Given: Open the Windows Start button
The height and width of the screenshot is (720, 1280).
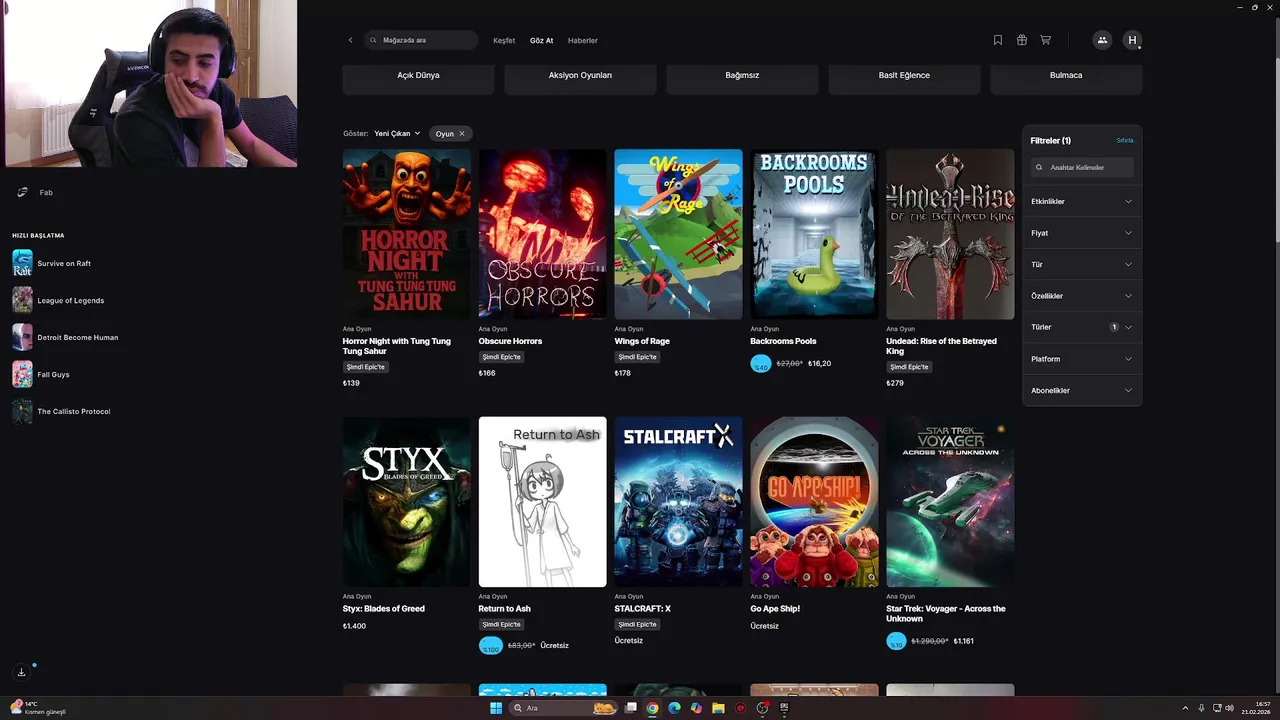Looking at the screenshot, I should 496,708.
